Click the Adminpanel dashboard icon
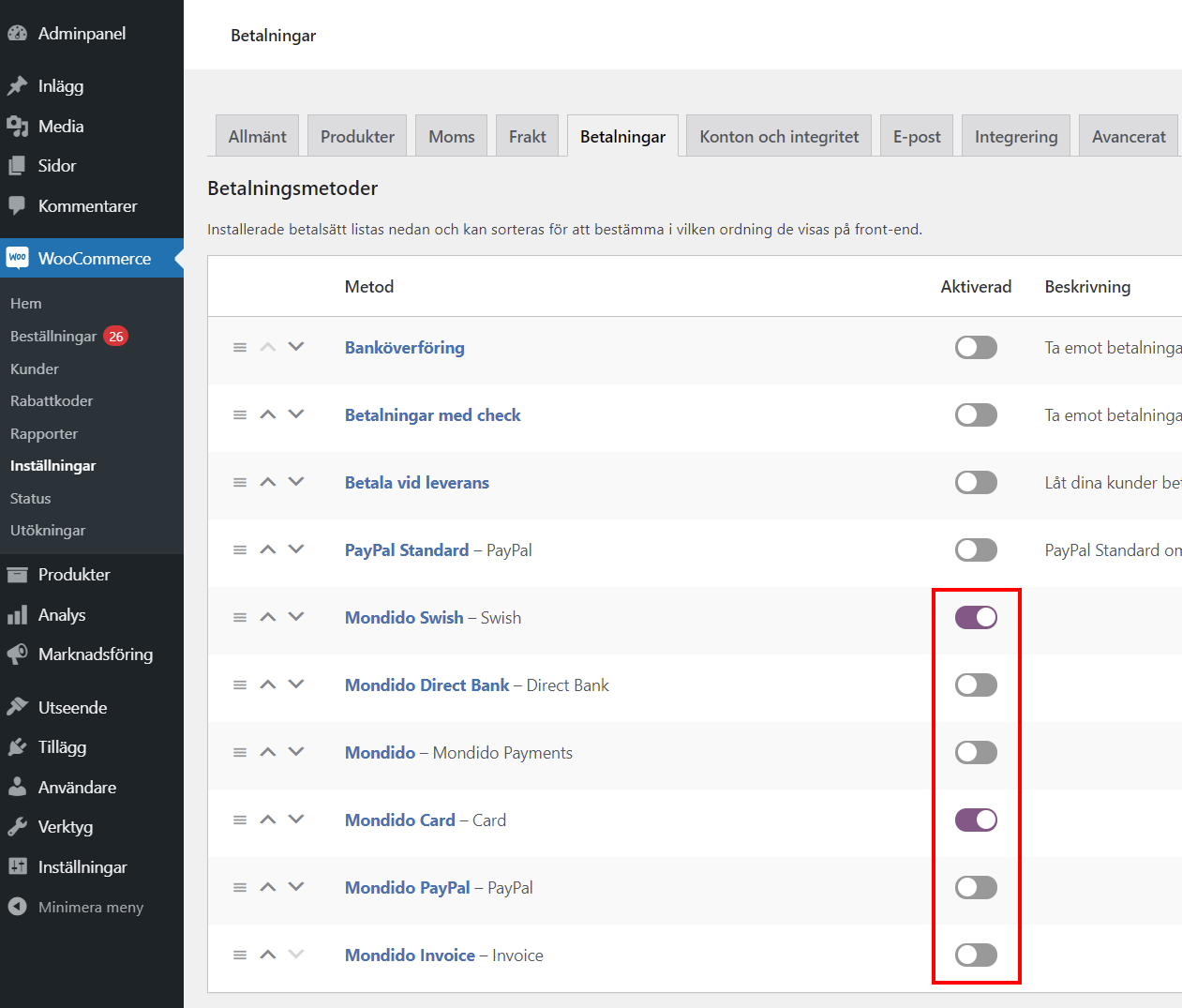 (17, 33)
